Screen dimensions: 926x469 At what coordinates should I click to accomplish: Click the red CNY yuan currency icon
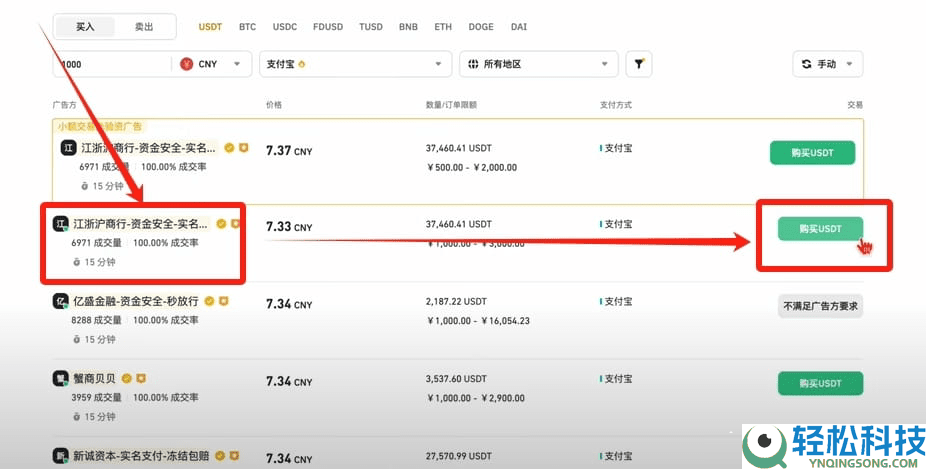[x=187, y=64]
